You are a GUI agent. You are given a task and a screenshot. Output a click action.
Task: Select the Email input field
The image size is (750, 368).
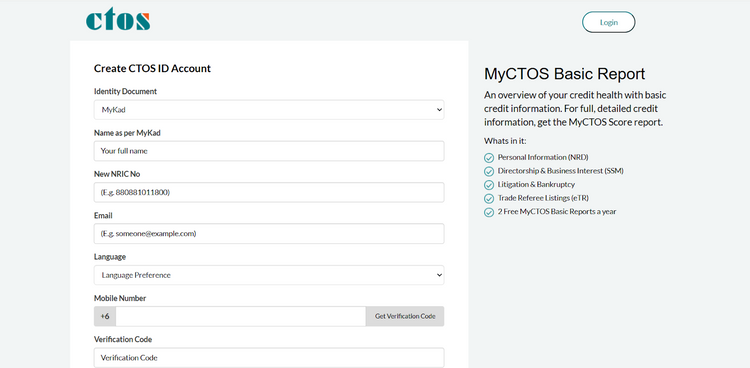[269, 234]
